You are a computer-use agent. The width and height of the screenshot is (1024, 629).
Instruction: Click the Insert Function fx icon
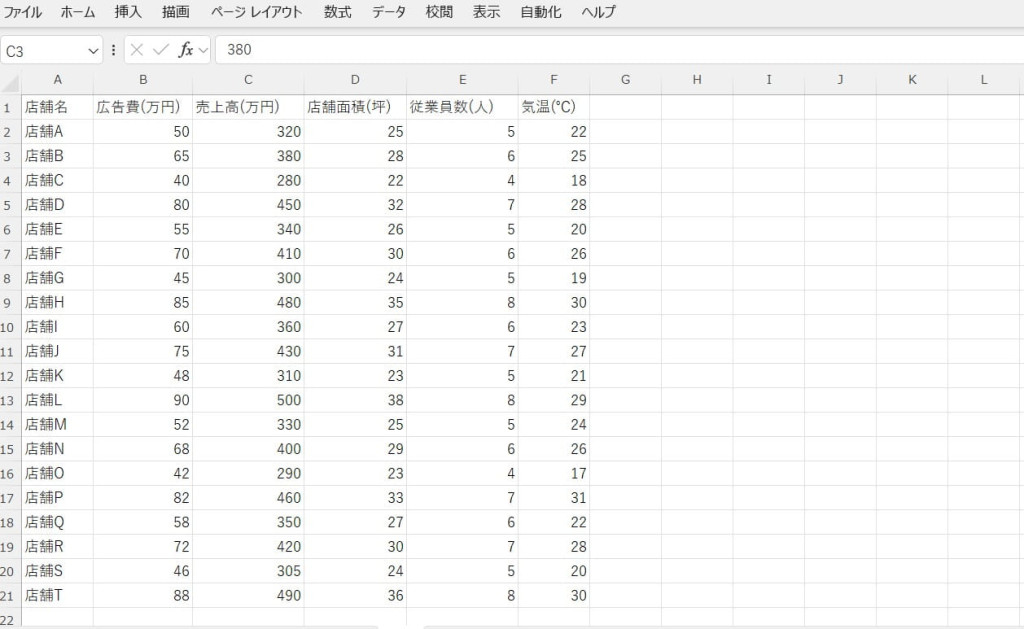coord(185,50)
